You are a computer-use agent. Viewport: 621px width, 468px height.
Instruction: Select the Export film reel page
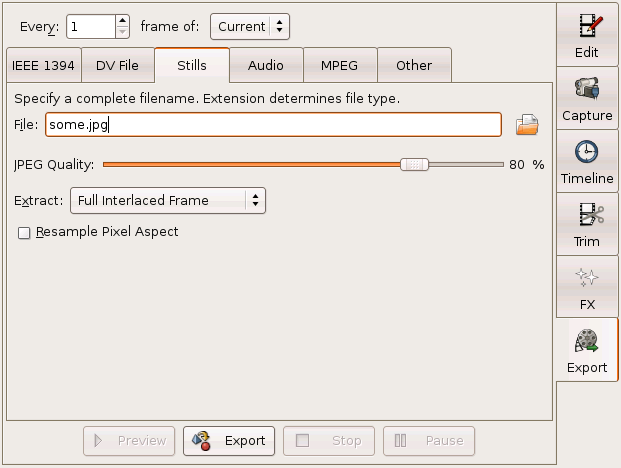[587, 349]
